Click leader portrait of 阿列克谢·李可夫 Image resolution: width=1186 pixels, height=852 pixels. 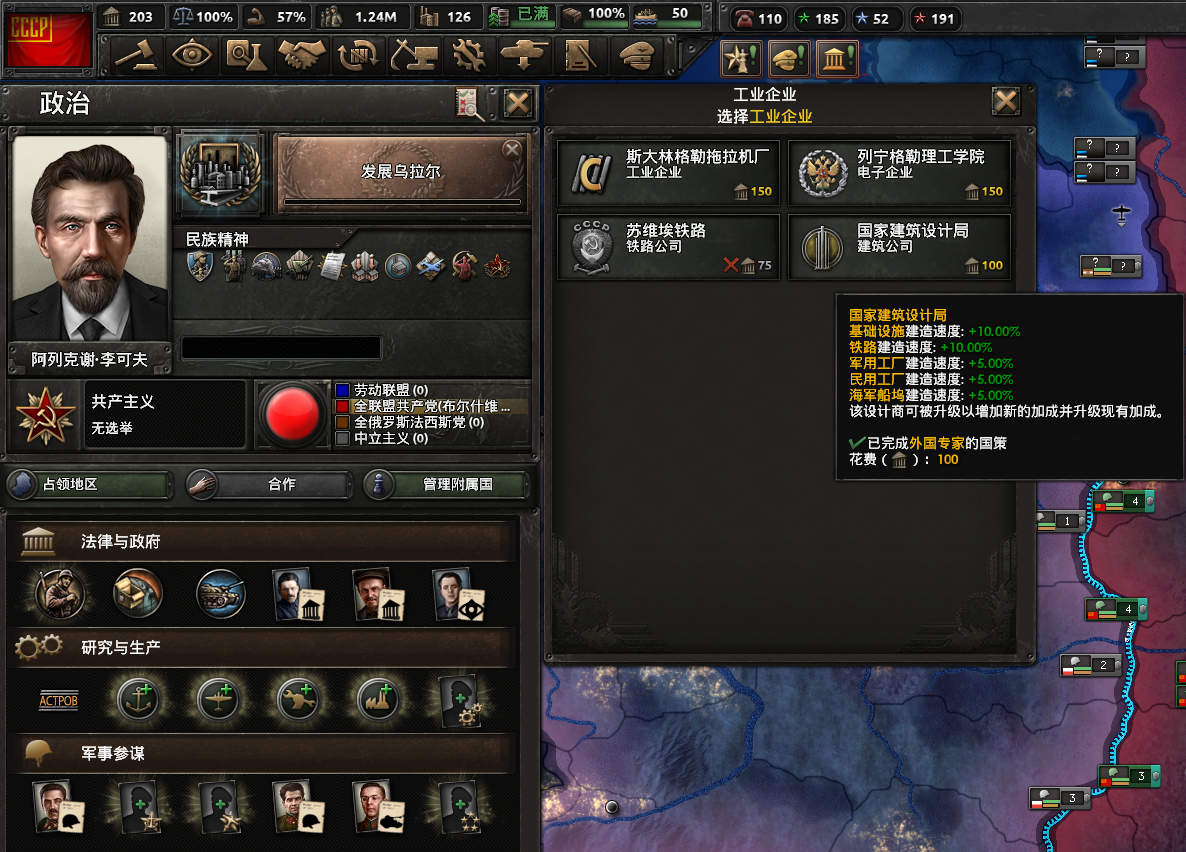coord(90,238)
